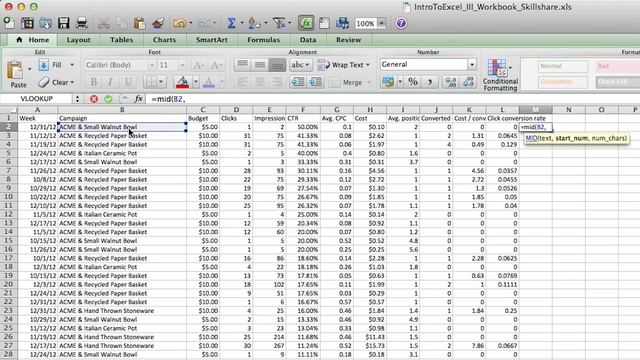Toggle Wrap Text option
This screenshot has width=640, height=360.
(x=343, y=65)
